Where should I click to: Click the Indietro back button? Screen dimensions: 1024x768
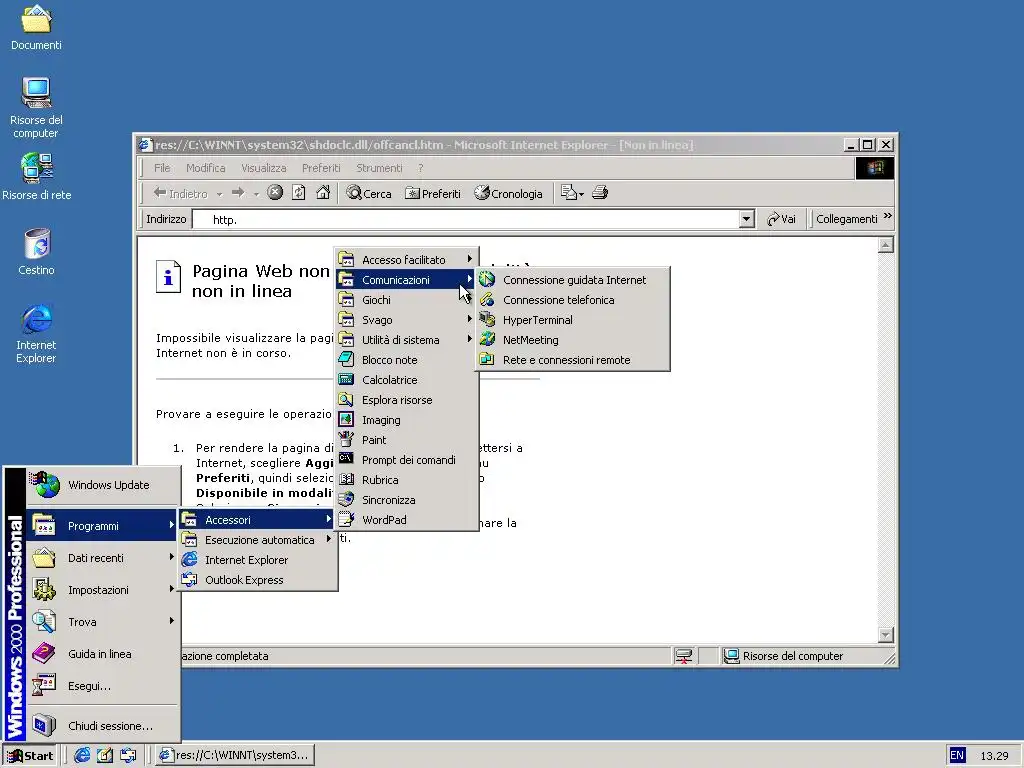[180, 193]
